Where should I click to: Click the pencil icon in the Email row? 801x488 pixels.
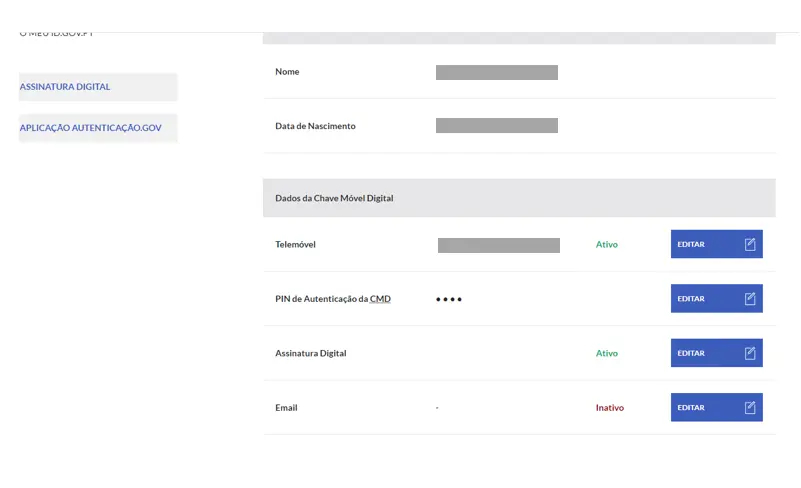tap(750, 408)
